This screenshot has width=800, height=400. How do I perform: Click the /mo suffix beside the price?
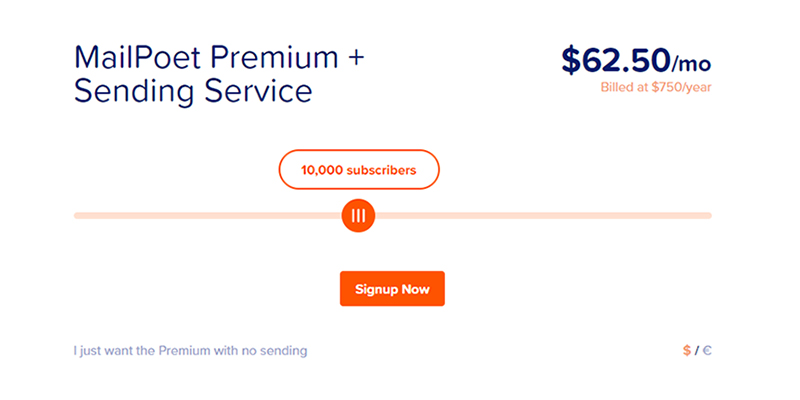[x=689, y=64]
